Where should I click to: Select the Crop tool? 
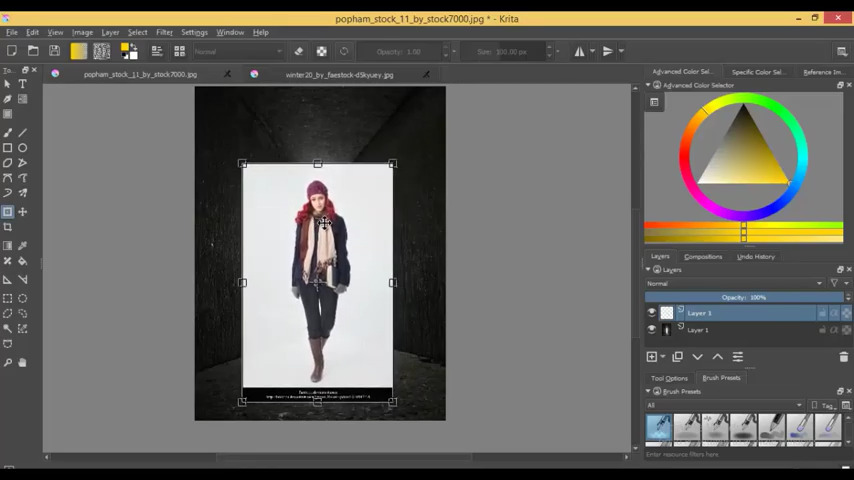(8, 227)
